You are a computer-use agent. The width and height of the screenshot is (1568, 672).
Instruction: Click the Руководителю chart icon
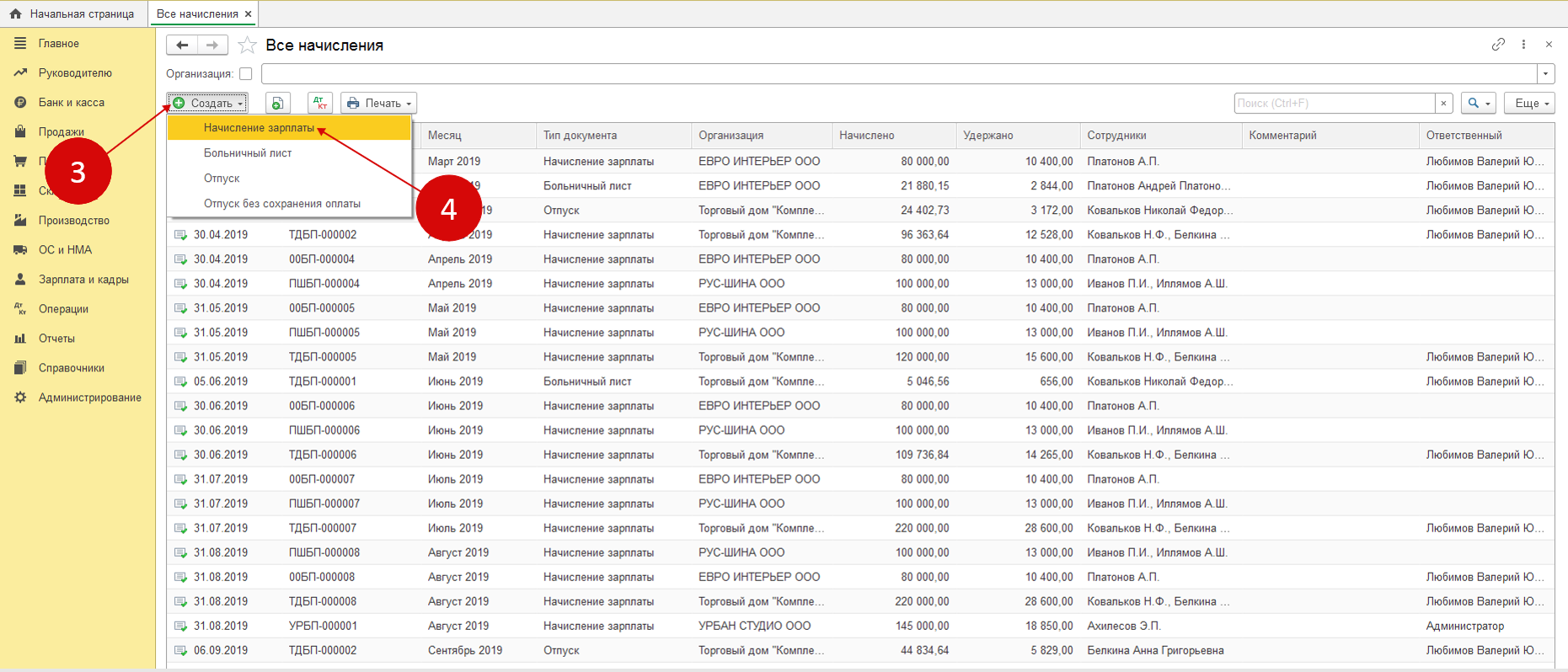coord(20,72)
